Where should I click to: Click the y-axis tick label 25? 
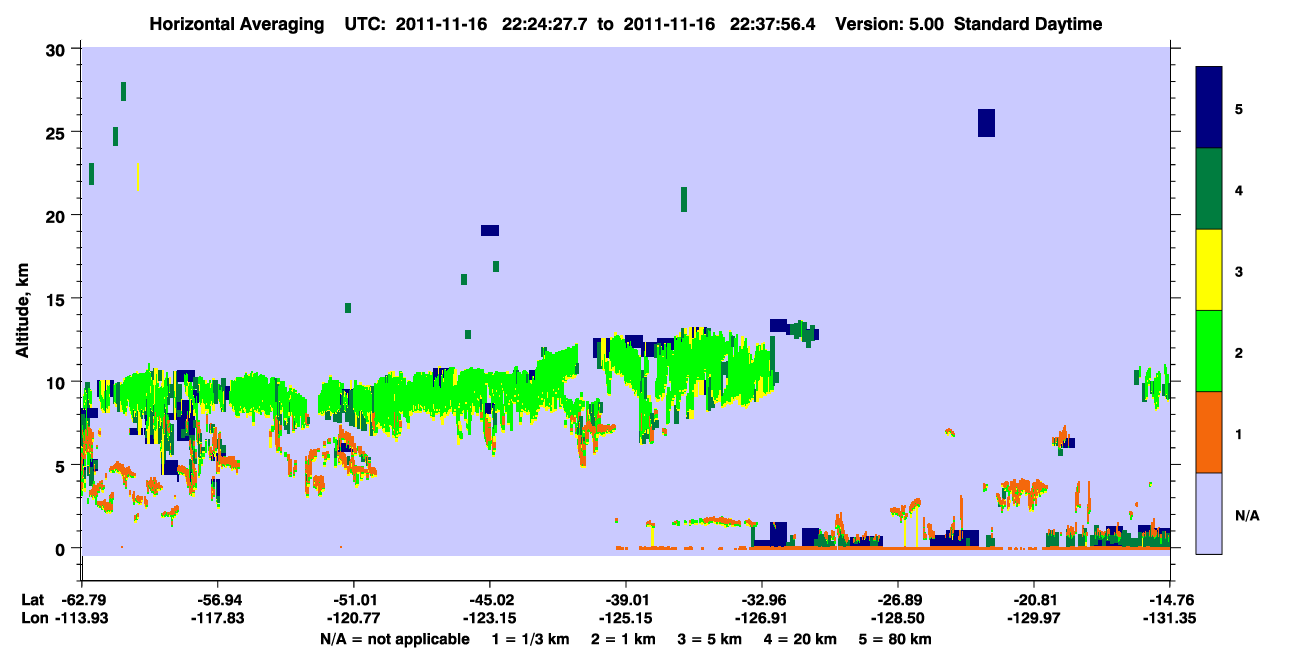coord(58,132)
